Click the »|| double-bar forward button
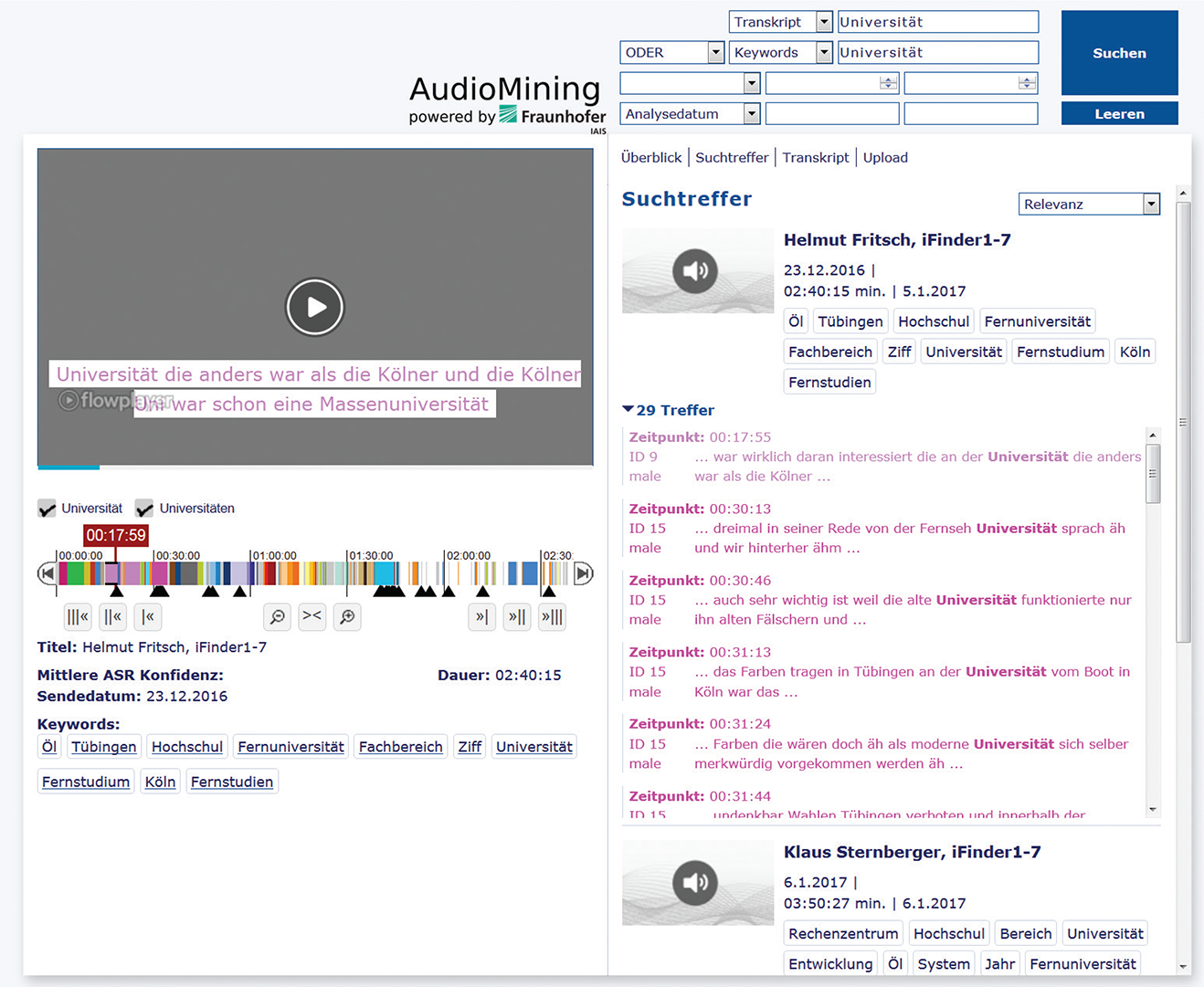This screenshot has width=1204, height=987. coord(517,616)
